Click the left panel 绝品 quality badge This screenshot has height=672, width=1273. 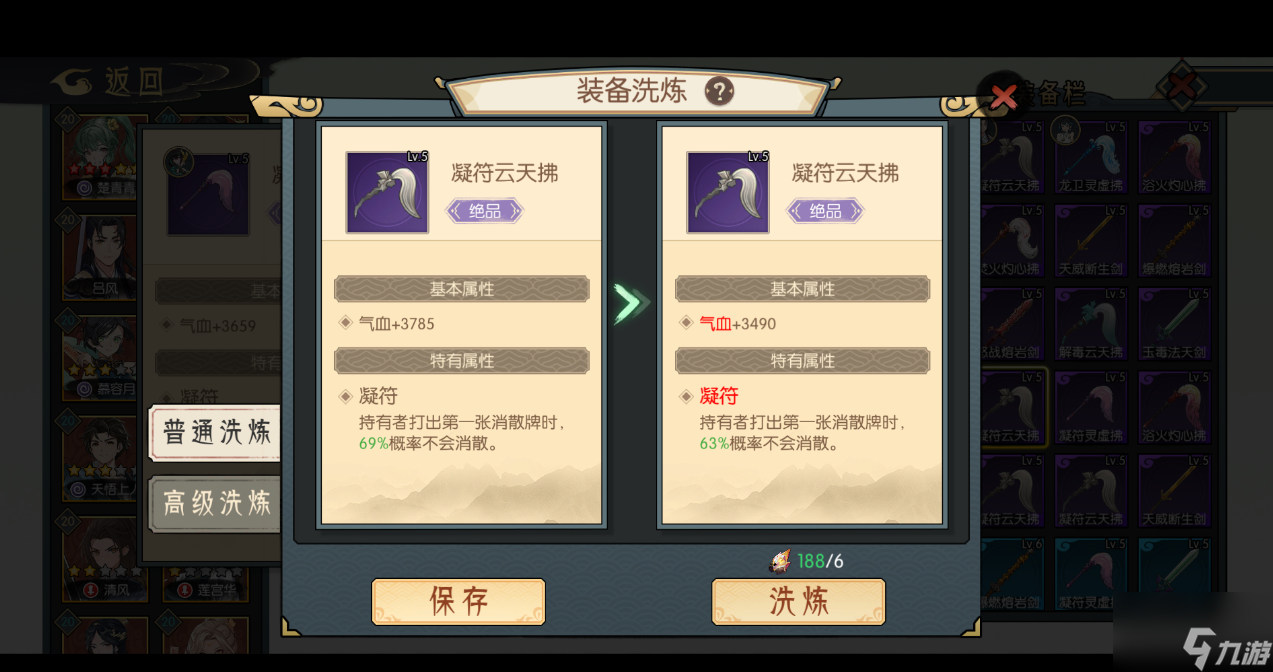coord(485,211)
